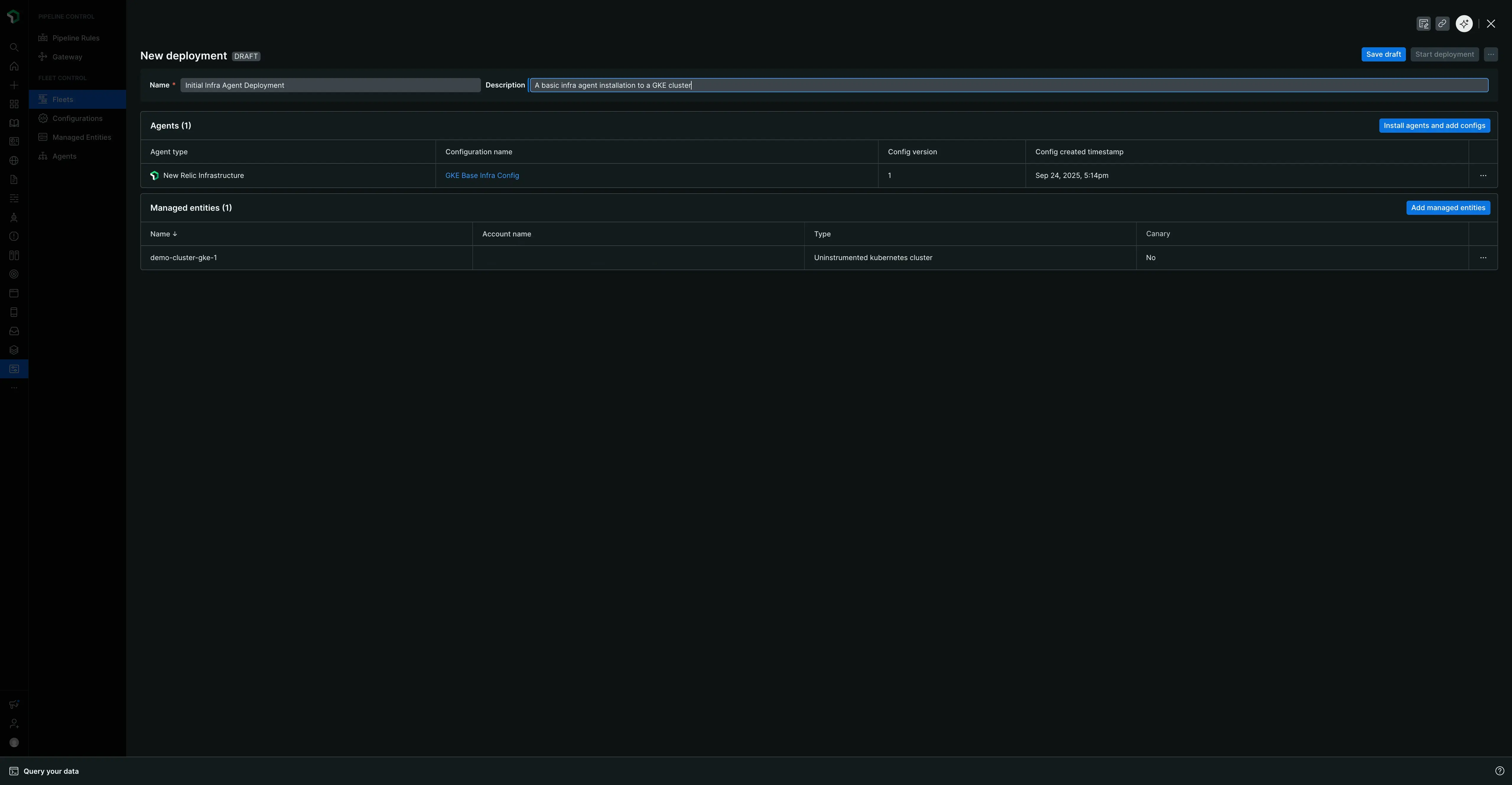Select the Home icon in the sidebar
Screen dimensions: 1512x785
(x=14, y=66)
